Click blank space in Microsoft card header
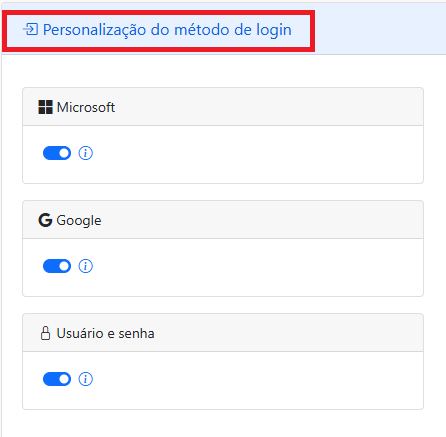Screen dimensions: 446x437 (x=267, y=107)
